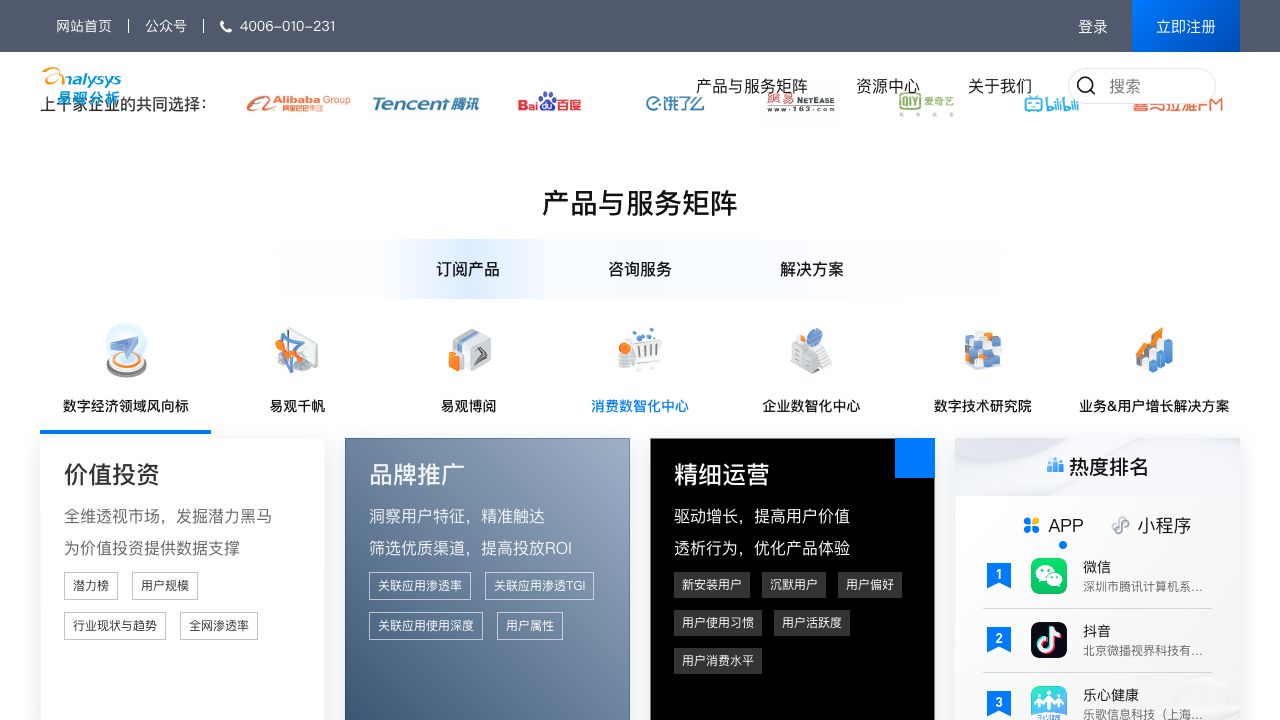Select the 解决方案 tab
Screen dimensions: 1280x720
coord(812,269)
